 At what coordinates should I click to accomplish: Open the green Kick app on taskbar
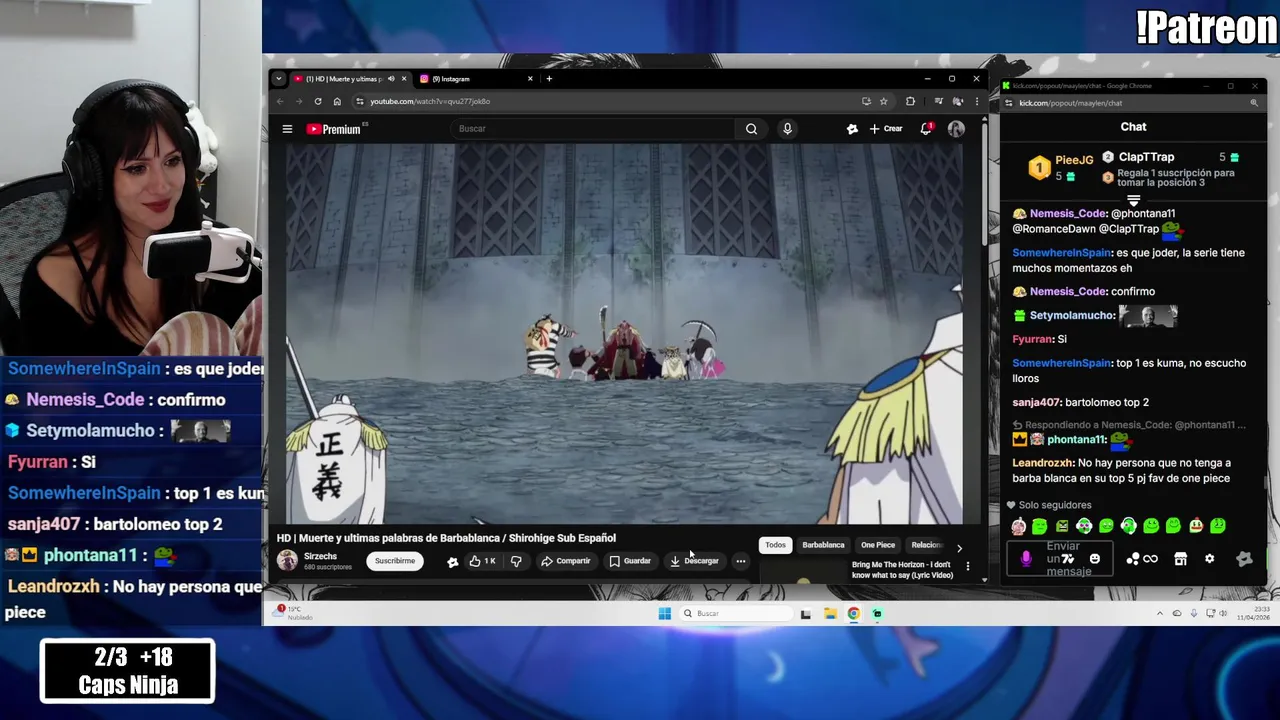tap(877, 613)
